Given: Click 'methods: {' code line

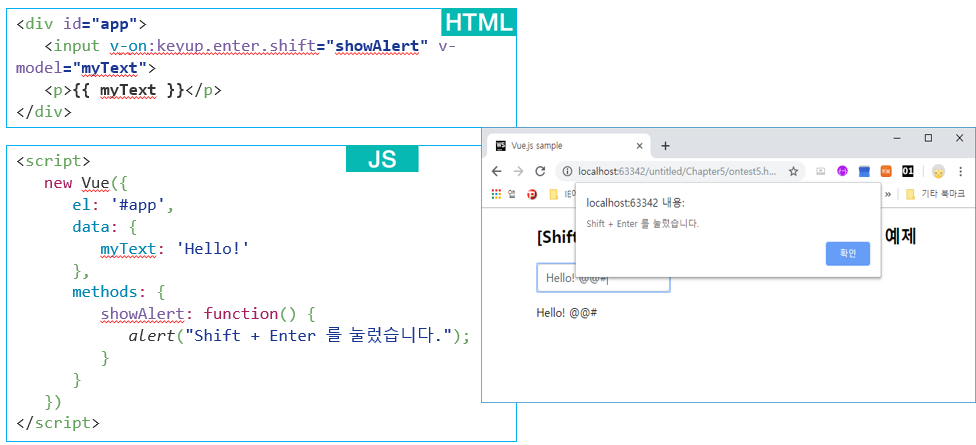Looking at the screenshot, I should (118, 291).
